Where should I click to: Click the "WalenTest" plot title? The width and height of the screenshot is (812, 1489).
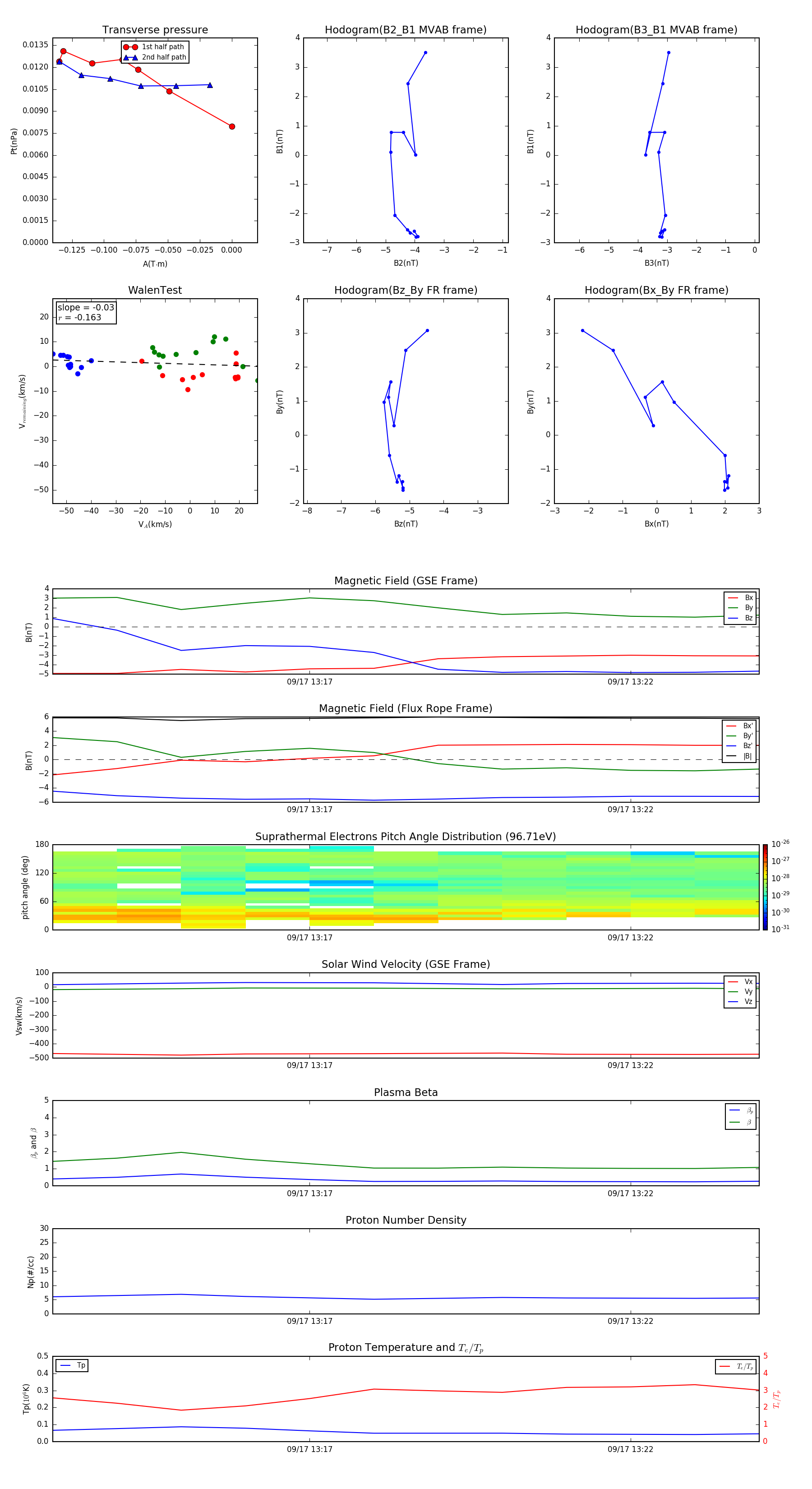[x=155, y=290]
